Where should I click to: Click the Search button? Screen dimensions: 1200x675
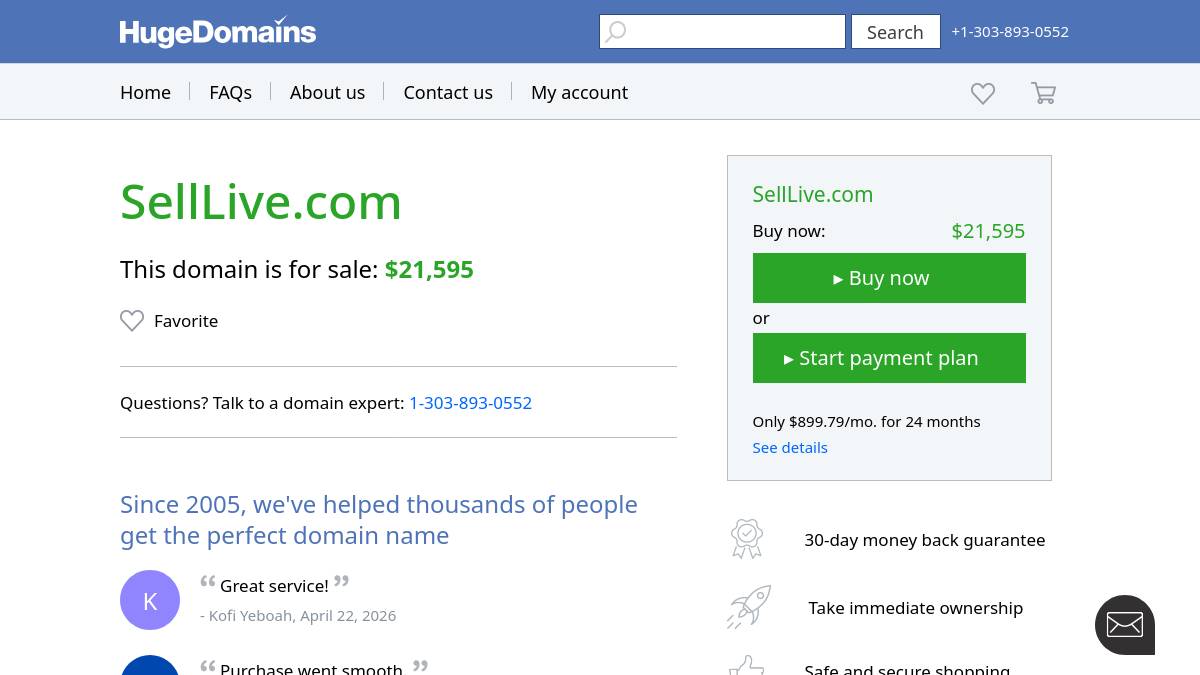click(x=895, y=32)
